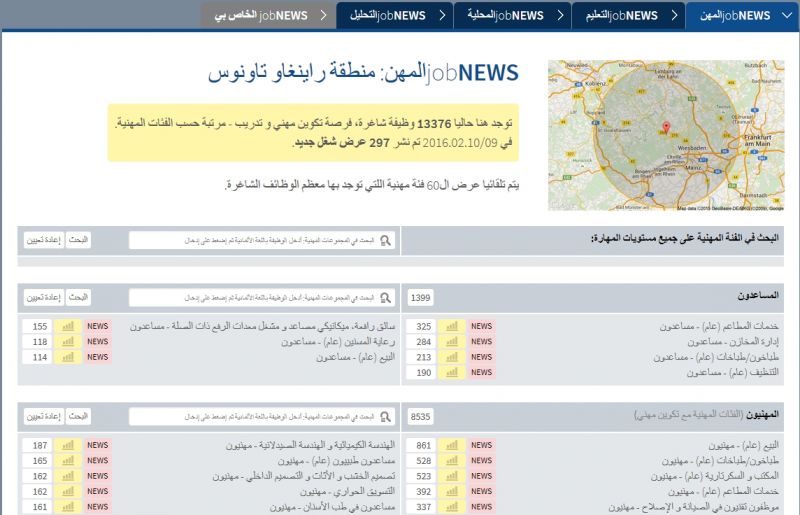The width and height of the screenshot is (800, 515).
Task: Open خدمات المطاعم (عام) - مساعدون entry
Action: (719, 326)
